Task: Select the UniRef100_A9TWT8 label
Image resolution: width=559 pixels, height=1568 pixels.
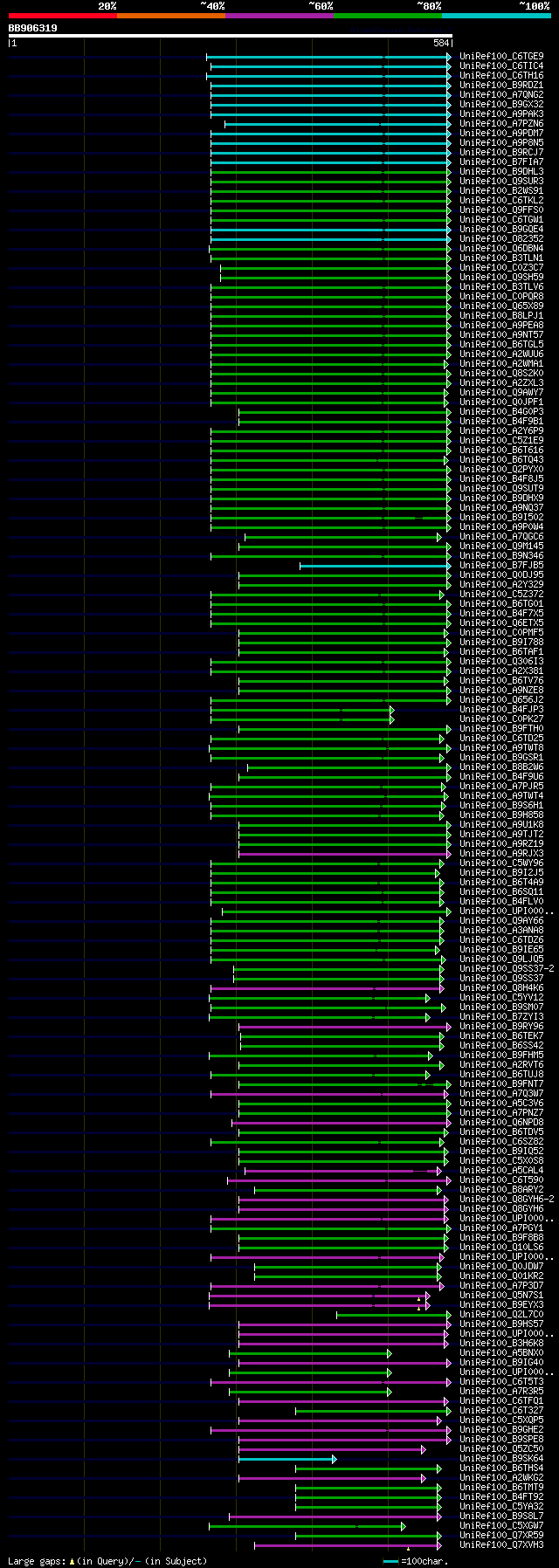Action: [x=501, y=747]
